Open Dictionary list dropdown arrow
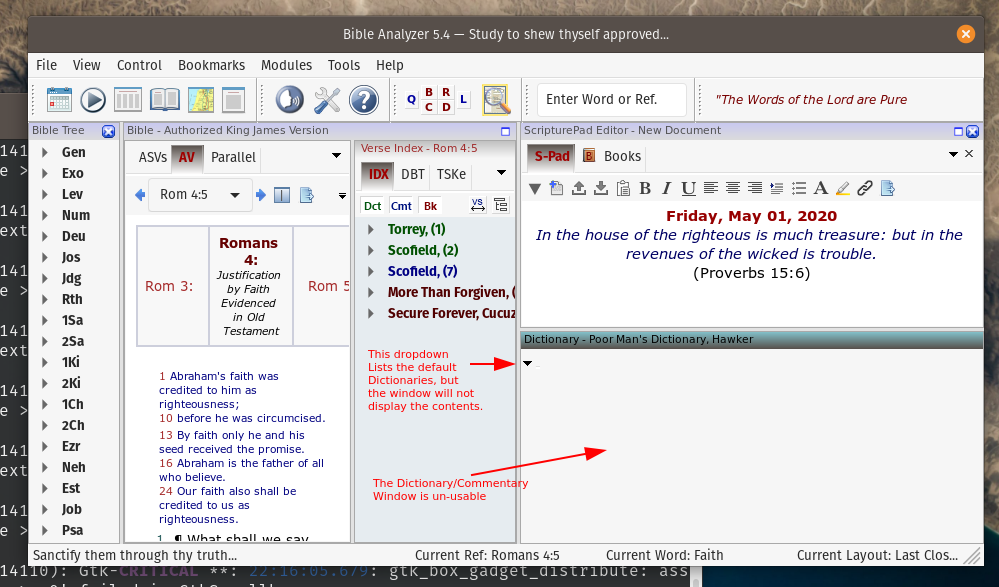999x587 pixels. pos(528,363)
